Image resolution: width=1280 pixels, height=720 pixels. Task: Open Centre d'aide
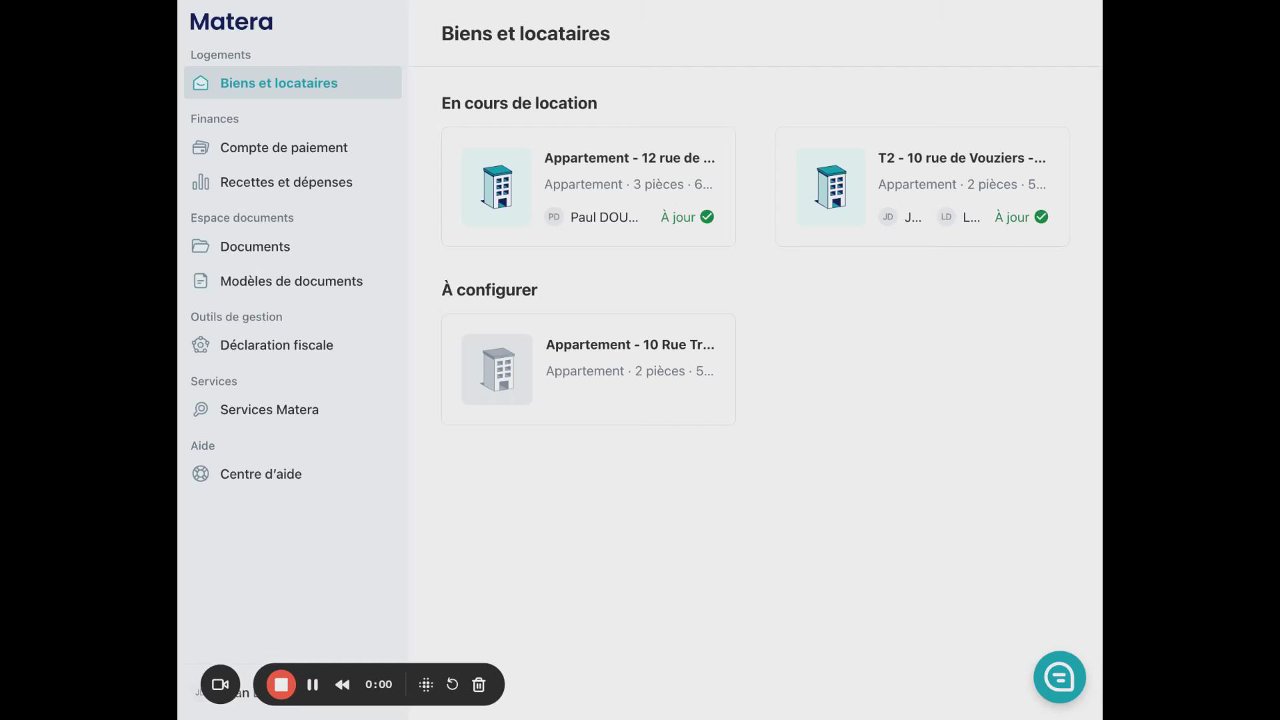pos(293,474)
